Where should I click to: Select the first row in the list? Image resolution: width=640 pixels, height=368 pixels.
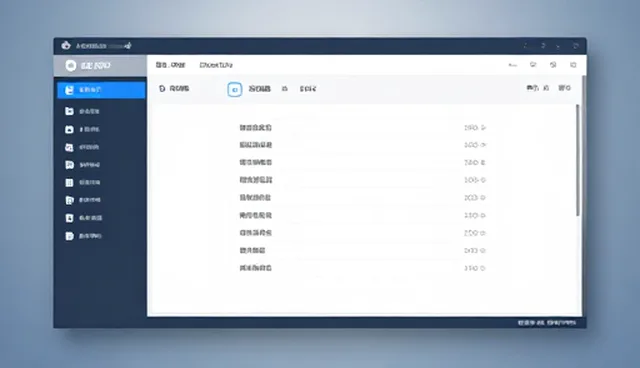362,128
